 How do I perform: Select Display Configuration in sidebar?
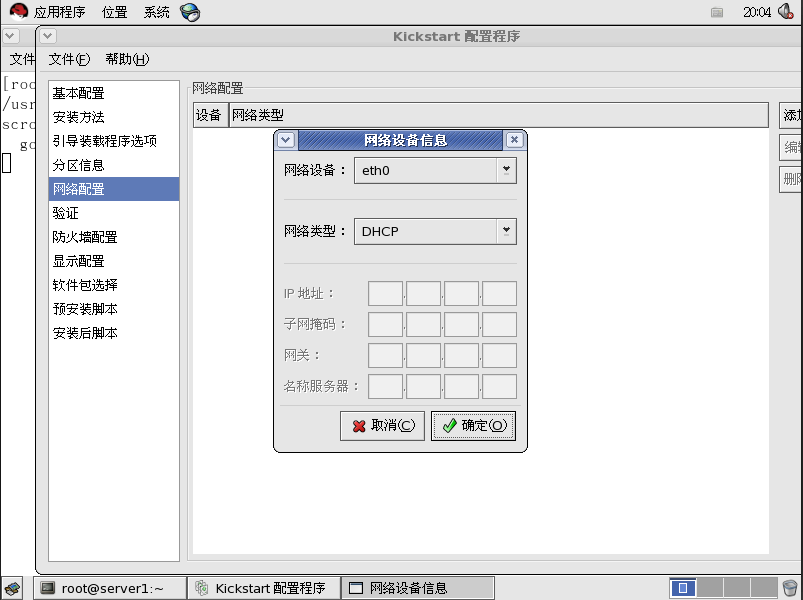[x=114, y=261]
